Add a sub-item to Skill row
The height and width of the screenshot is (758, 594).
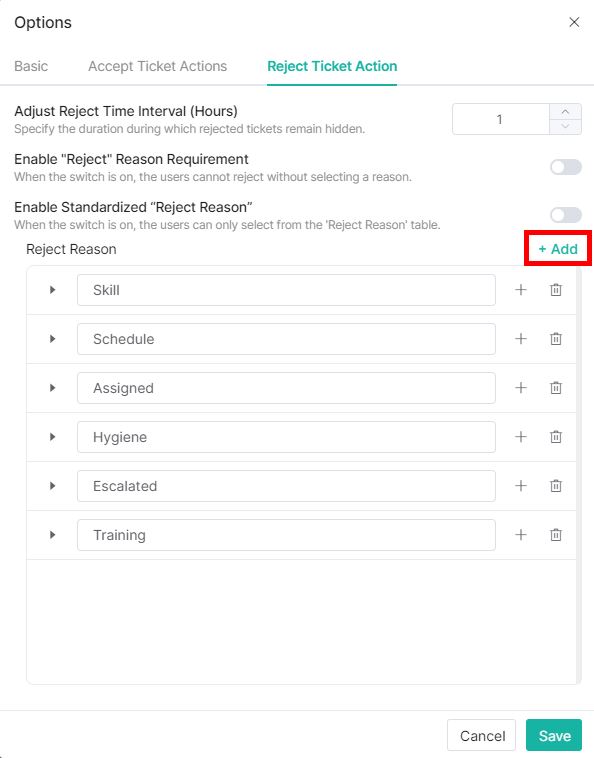click(521, 290)
